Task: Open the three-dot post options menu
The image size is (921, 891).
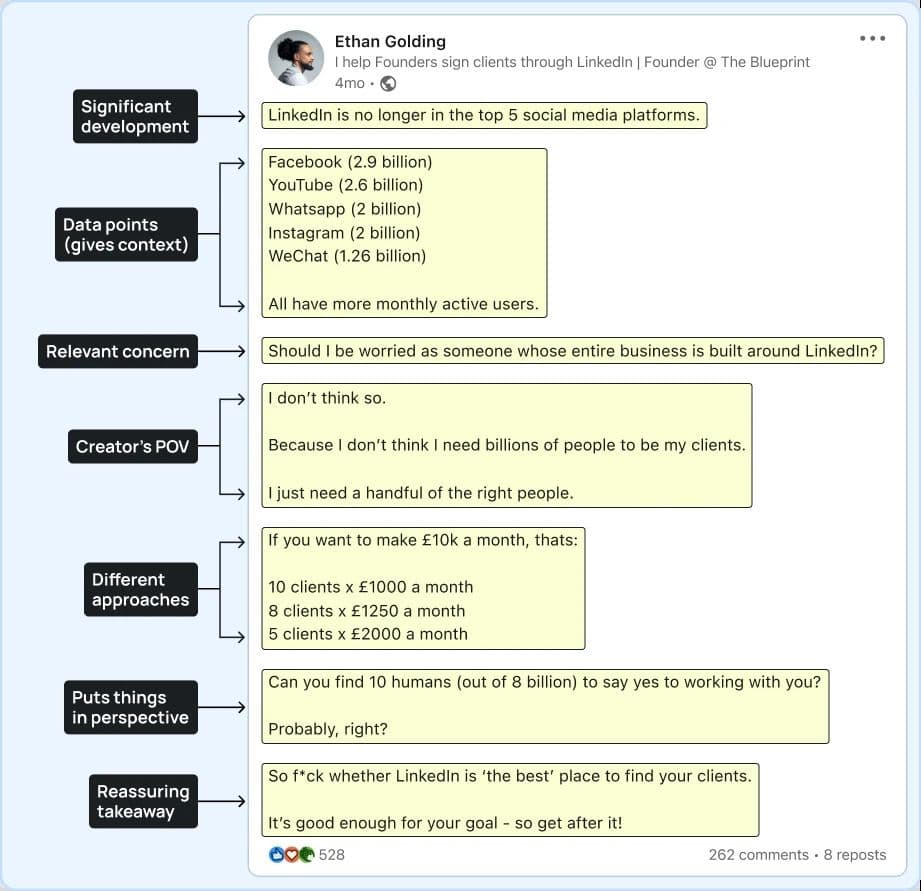Action: coord(872,39)
